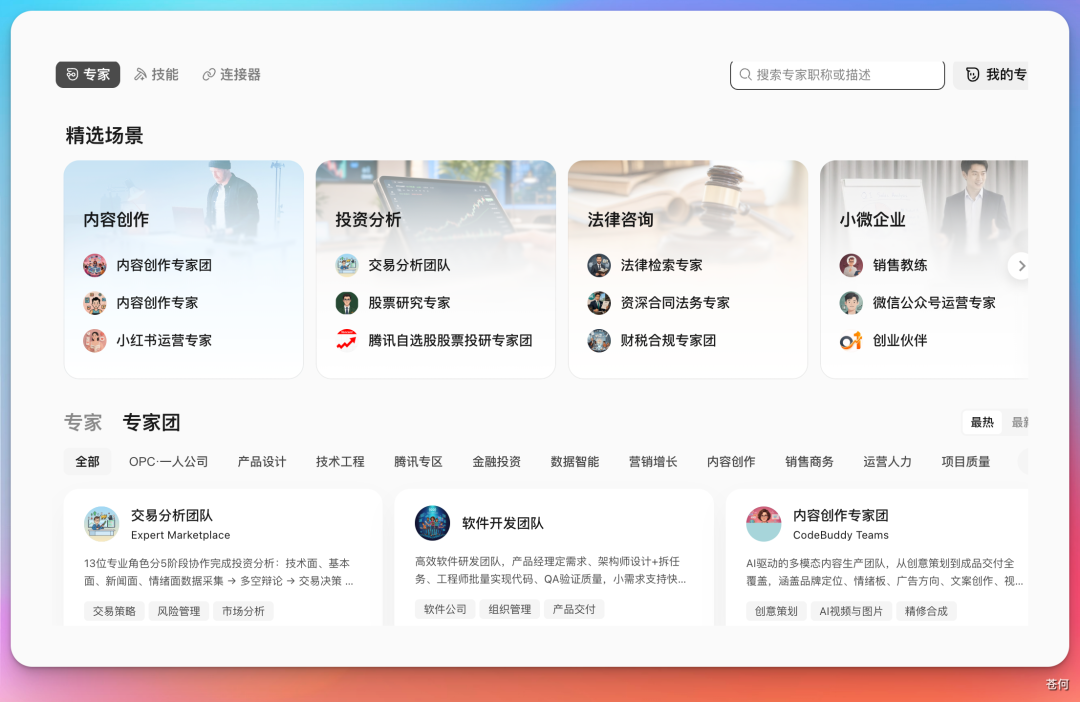Image resolution: width=1080 pixels, height=702 pixels.
Task: Show next scenes with carousel right chevron
Action: pos(1021,266)
